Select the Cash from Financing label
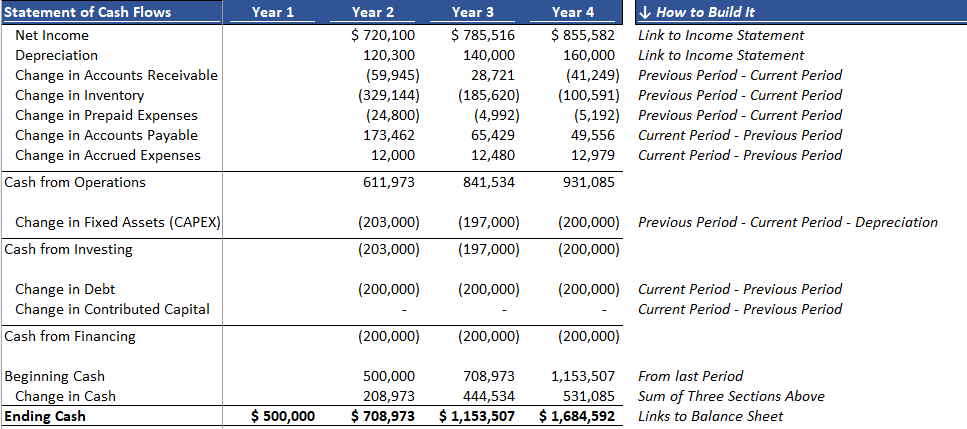This screenshot has width=967, height=429. (70, 336)
